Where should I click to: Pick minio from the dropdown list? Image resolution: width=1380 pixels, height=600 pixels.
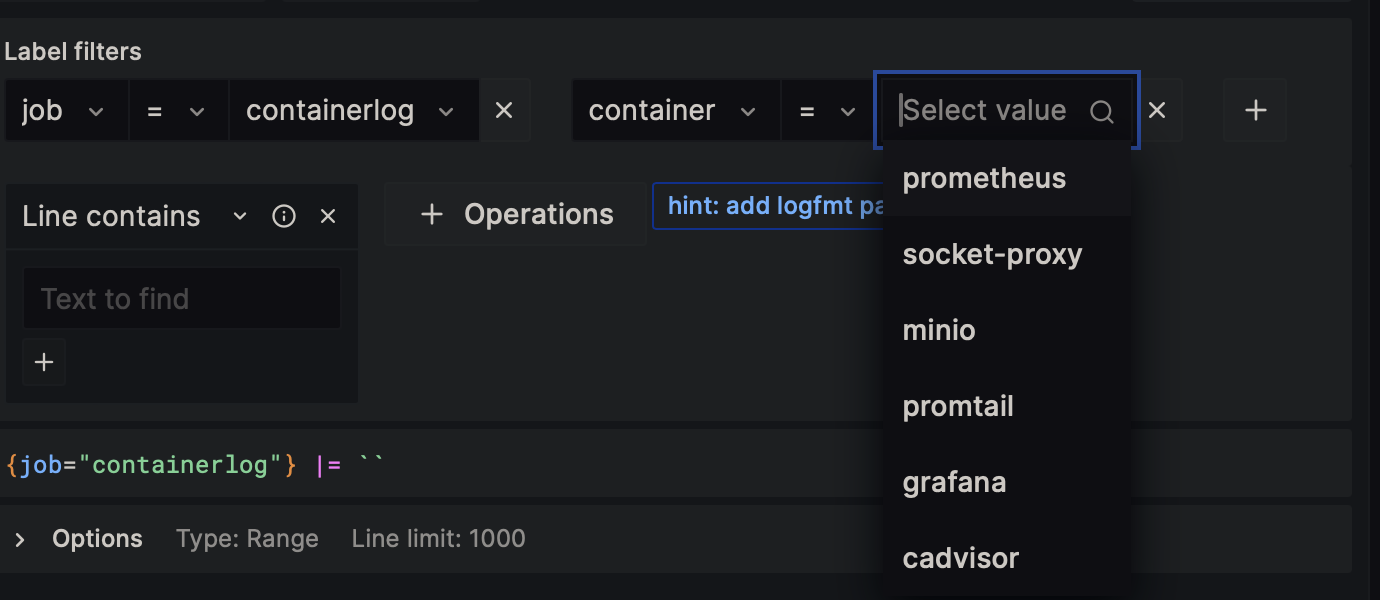pos(939,330)
